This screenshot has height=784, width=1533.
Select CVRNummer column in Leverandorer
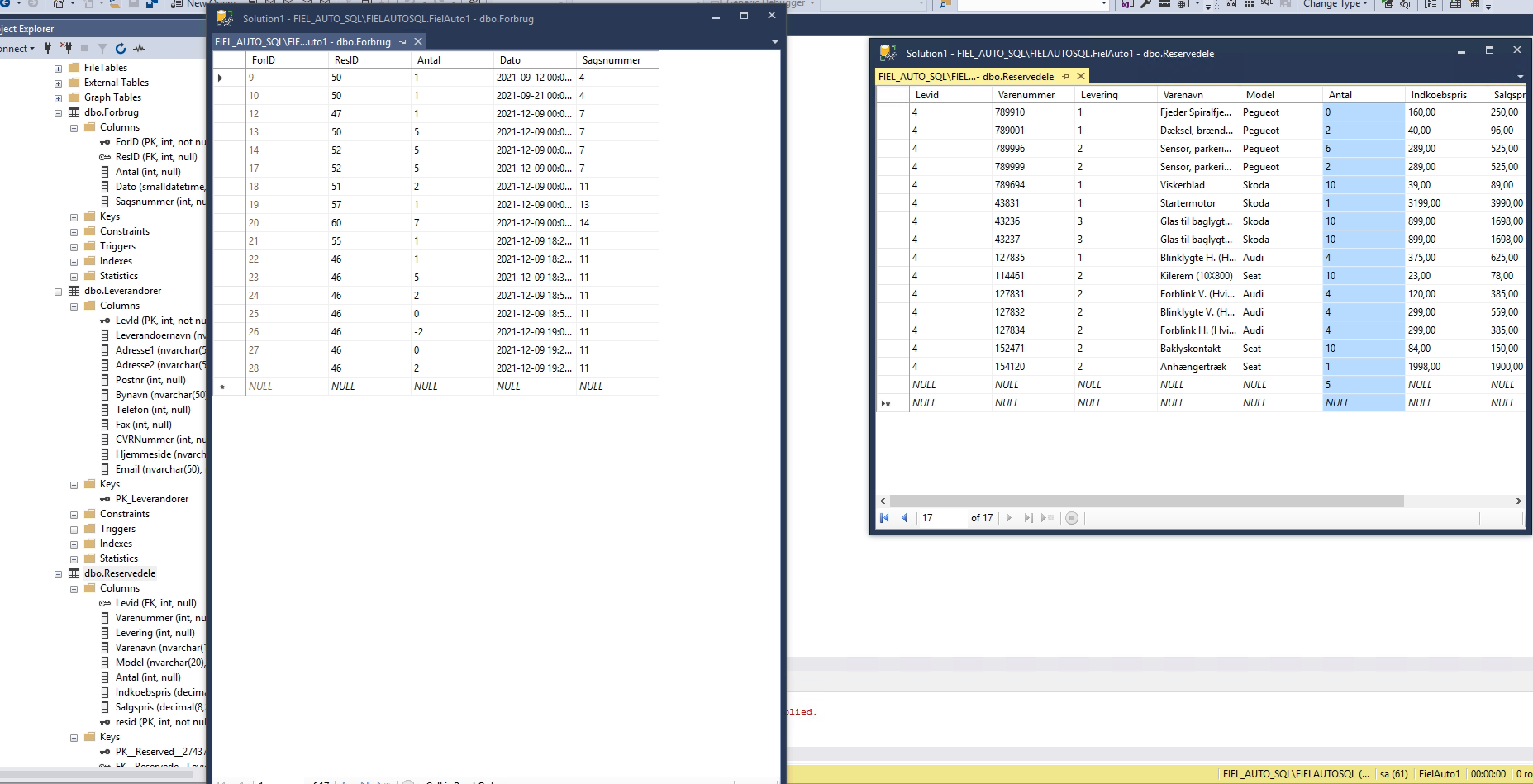pos(160,440)
